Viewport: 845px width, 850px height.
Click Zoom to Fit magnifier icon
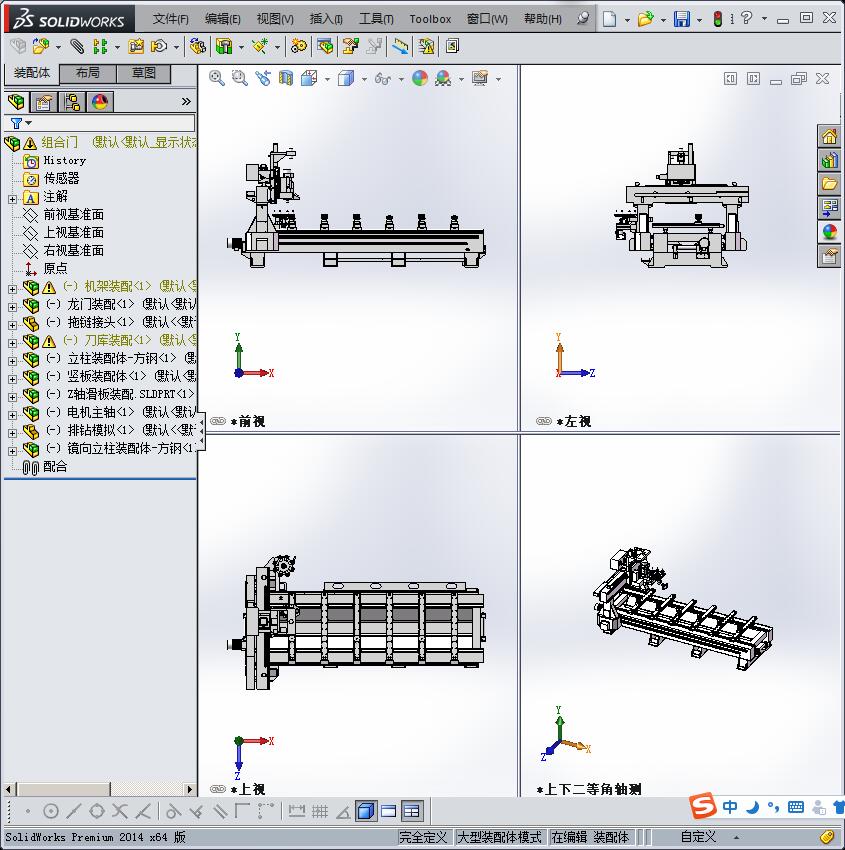click(x=217, y=79)
